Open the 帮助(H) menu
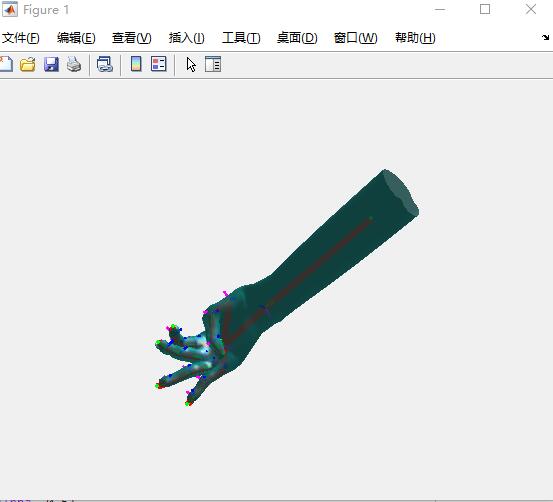 click(415, 38)
